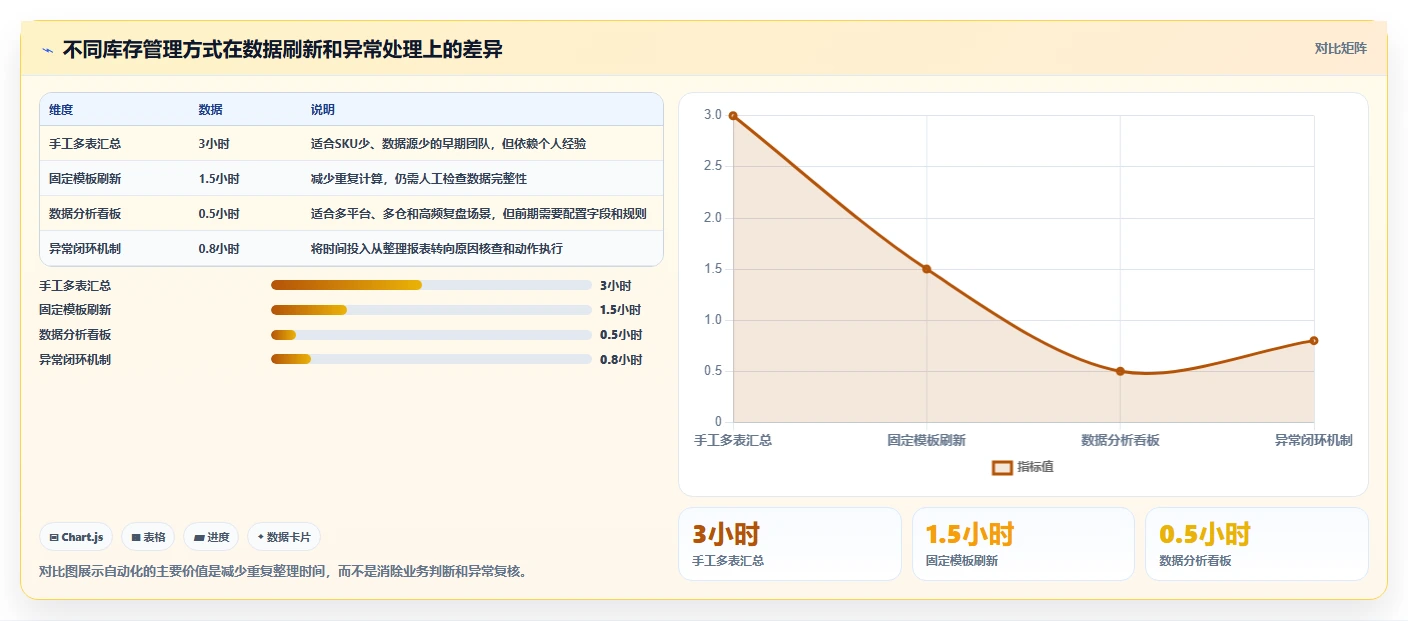The width and height of the screenshot is (1408, 621).
Task: Click the lightning icon beside the title
Action: tap(47, 50)
